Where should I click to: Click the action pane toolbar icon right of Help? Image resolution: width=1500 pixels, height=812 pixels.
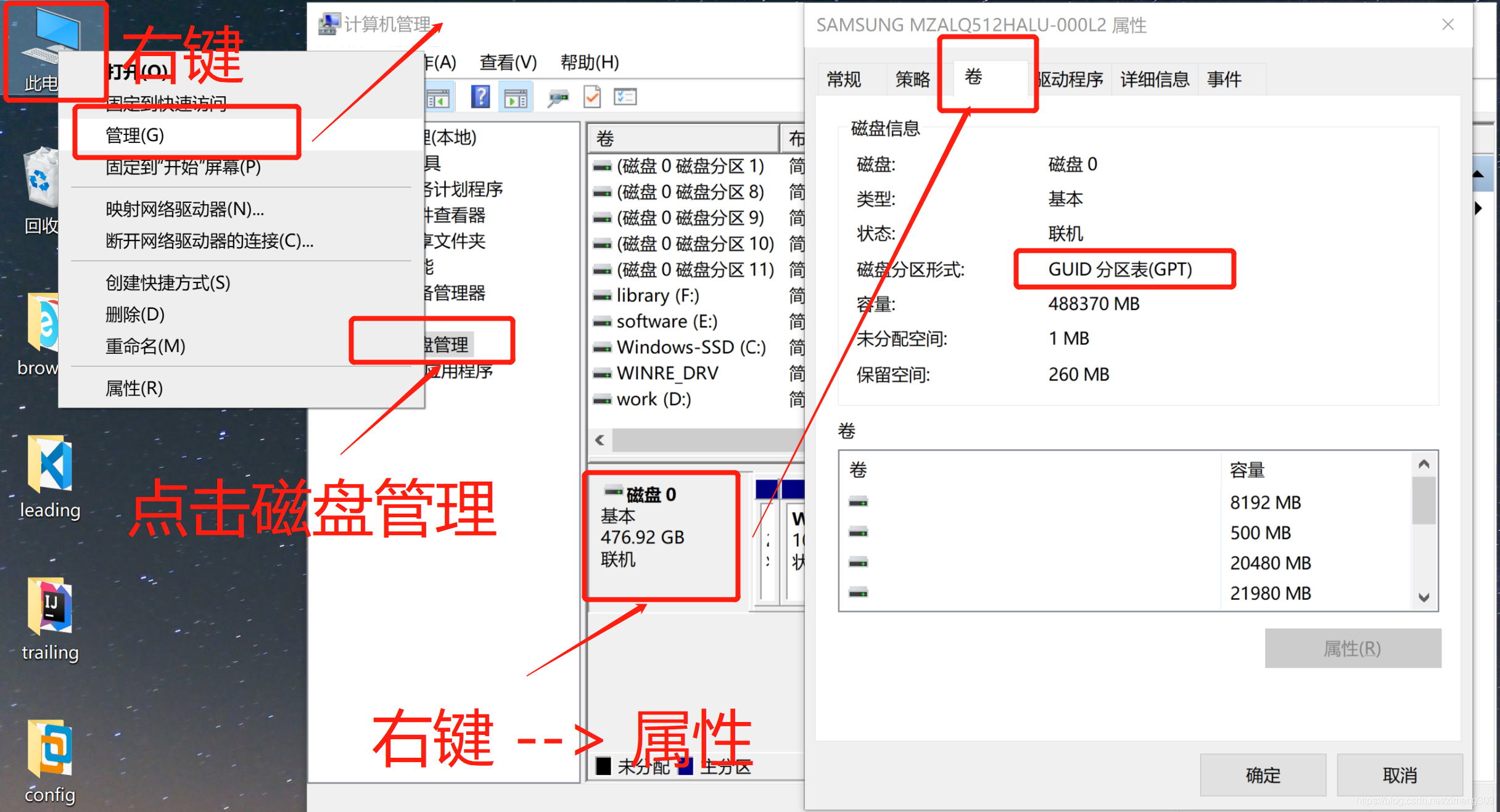(516, 98)
